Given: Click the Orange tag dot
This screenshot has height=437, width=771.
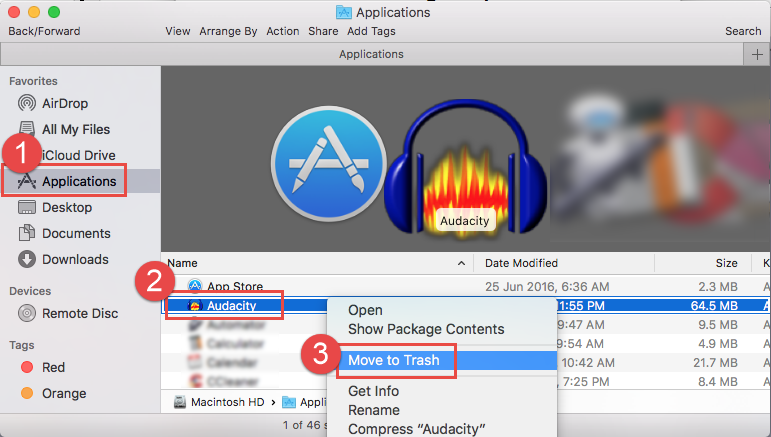Looking at the screenshot, I should [x=27, y=393].
